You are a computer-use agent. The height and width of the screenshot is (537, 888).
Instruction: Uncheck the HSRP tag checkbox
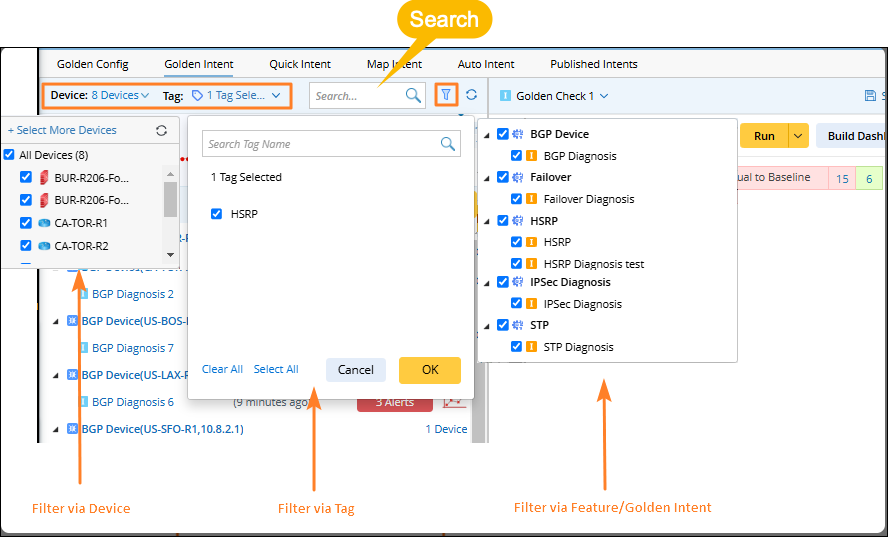coord(217,213)
